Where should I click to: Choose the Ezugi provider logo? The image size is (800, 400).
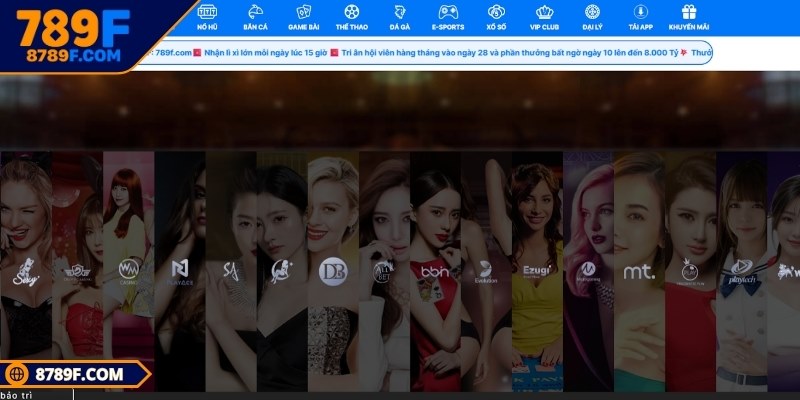(537, 271)
